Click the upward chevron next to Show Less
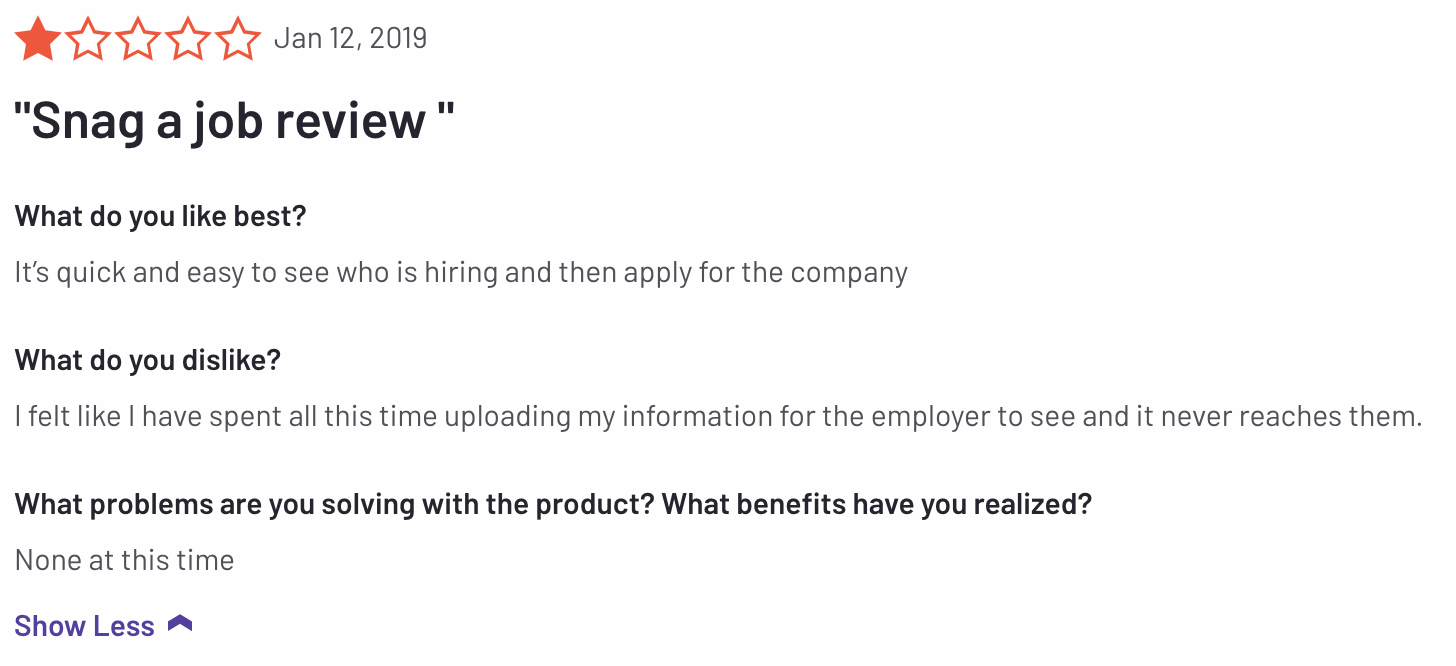 180,625
